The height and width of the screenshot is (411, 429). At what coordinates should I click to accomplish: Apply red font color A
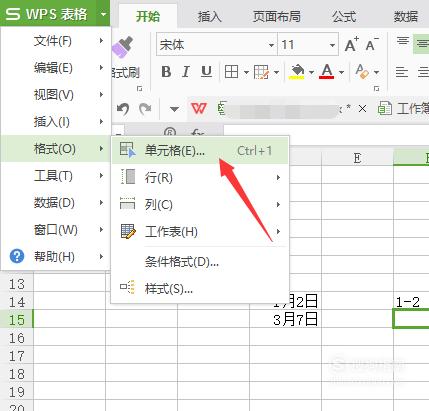(327, 72)
